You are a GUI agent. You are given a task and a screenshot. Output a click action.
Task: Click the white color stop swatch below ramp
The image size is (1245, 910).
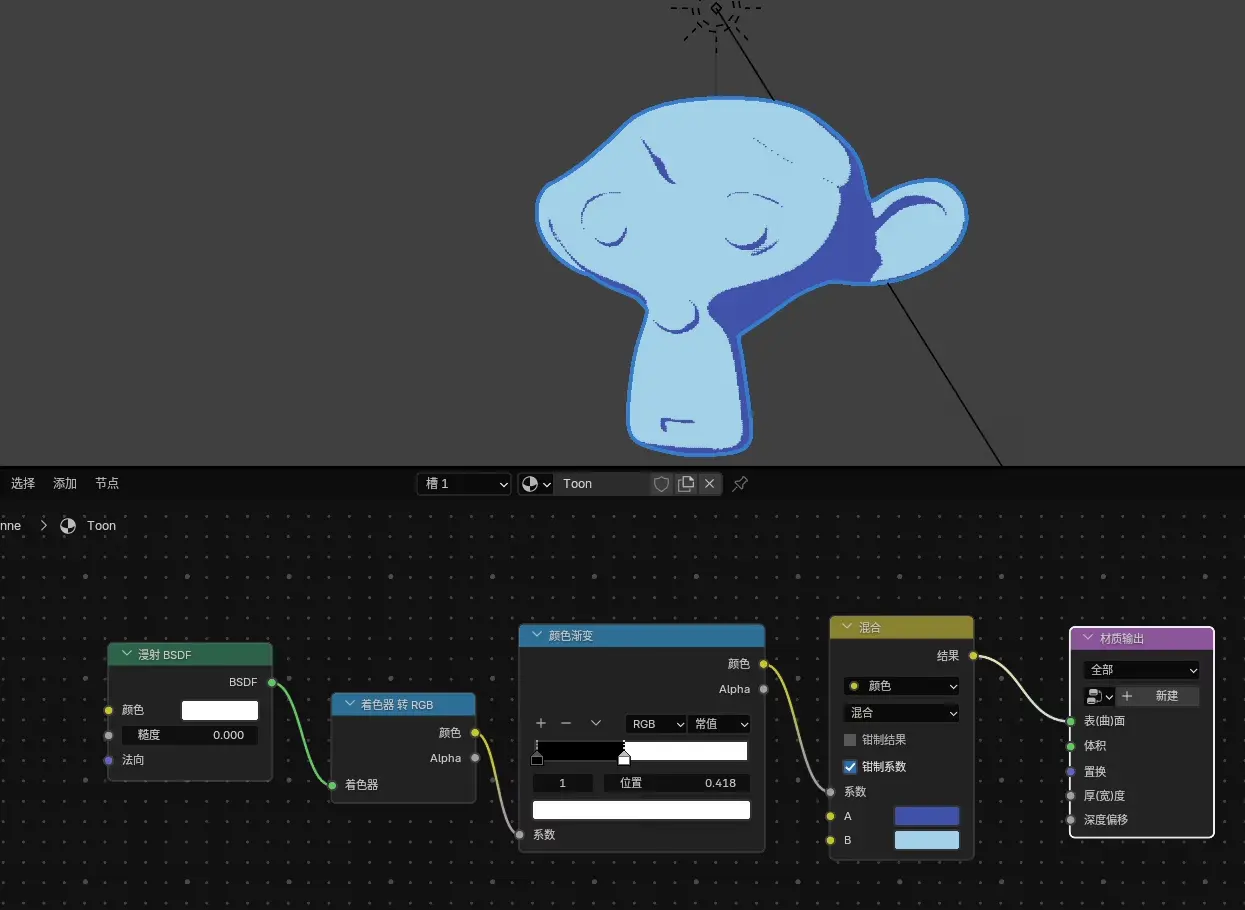coord(641,810)
